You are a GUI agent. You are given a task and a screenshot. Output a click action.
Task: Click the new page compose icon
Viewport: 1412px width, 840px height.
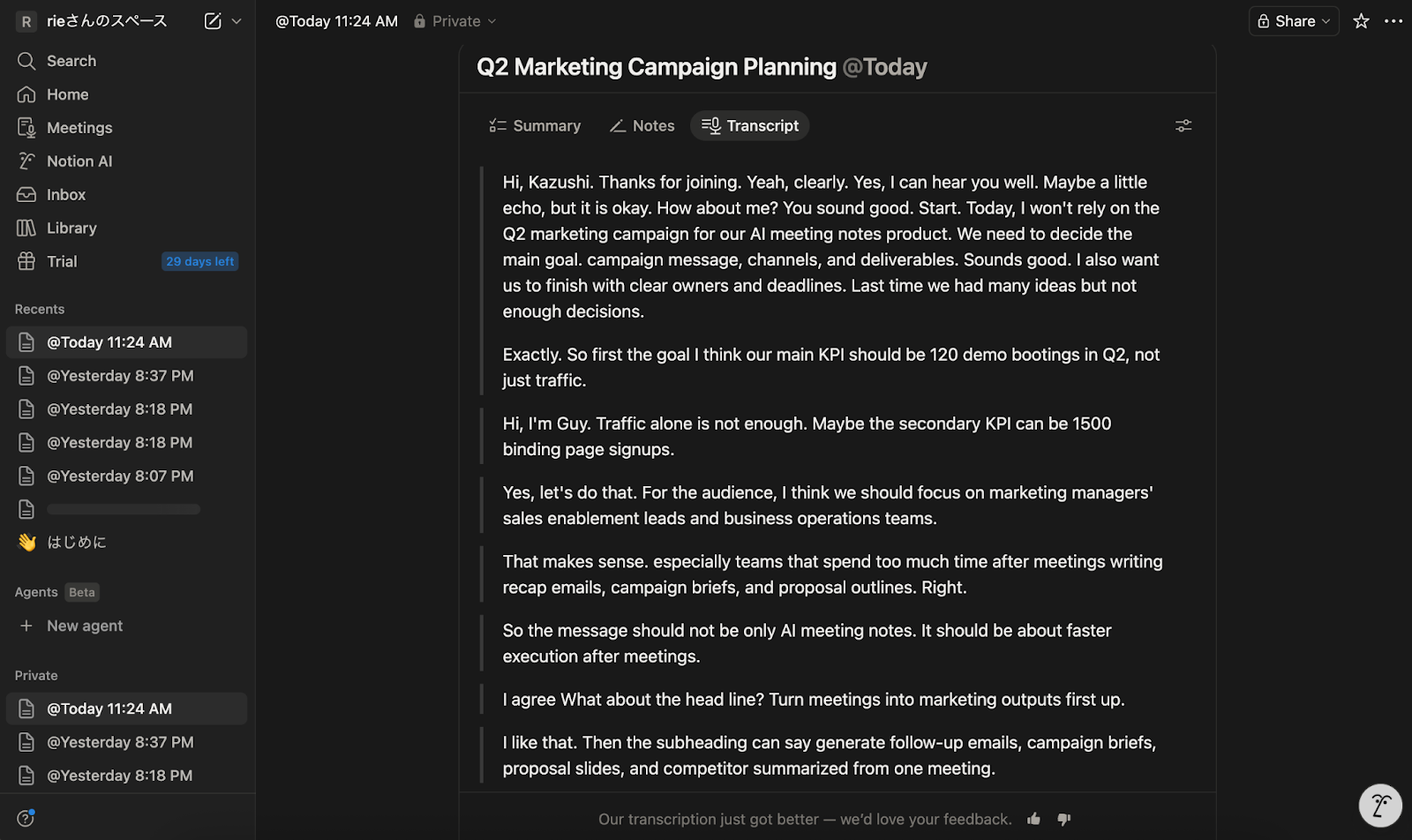coord(213,21)
